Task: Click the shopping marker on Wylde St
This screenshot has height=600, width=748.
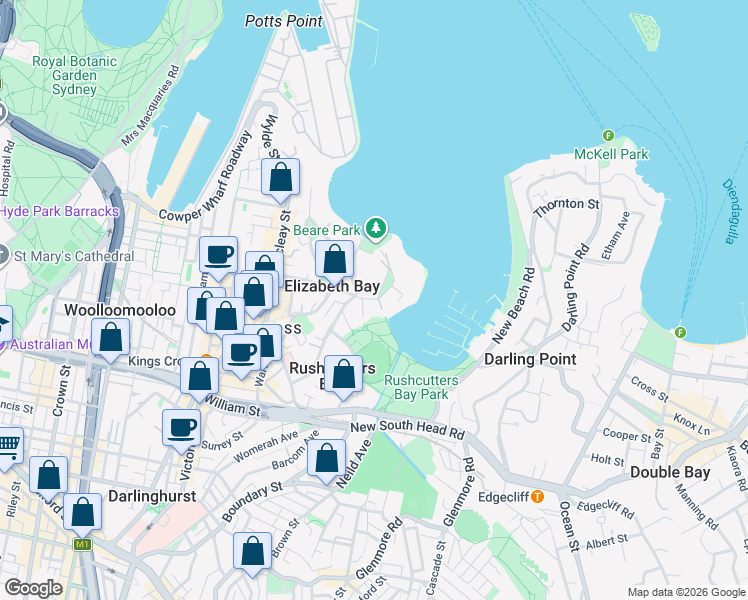Action: 280,180
